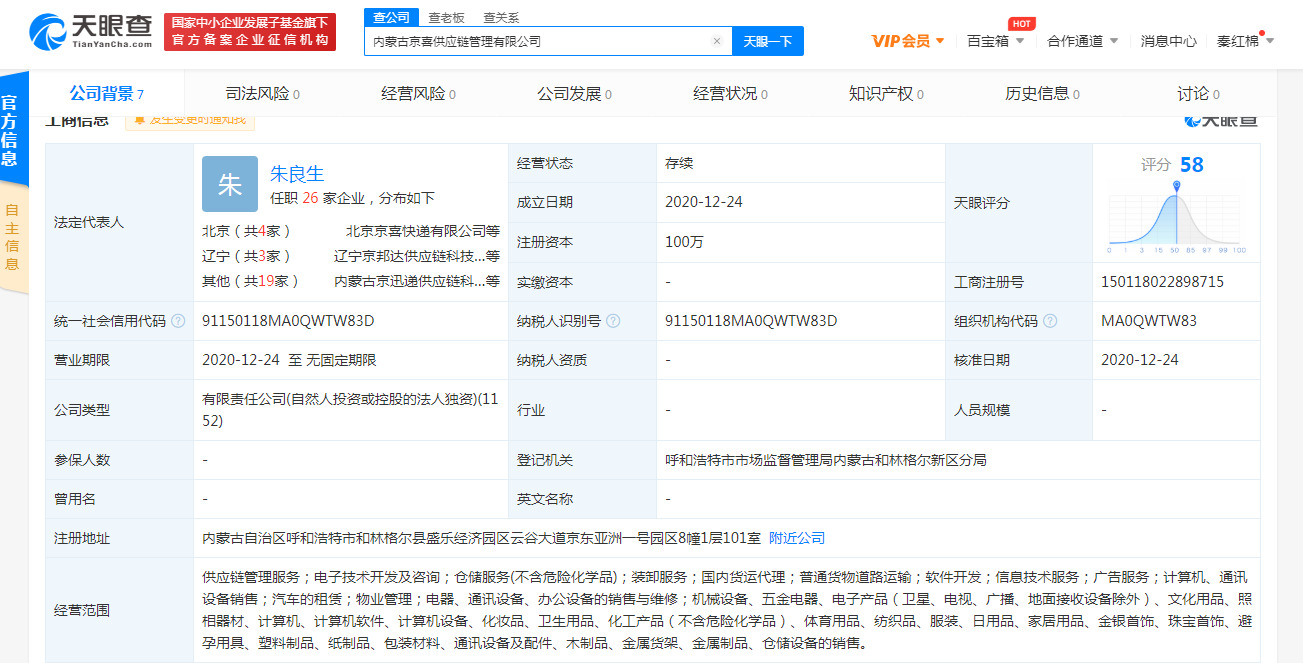Select 自主信息 side tab

[x=12, y=238]
